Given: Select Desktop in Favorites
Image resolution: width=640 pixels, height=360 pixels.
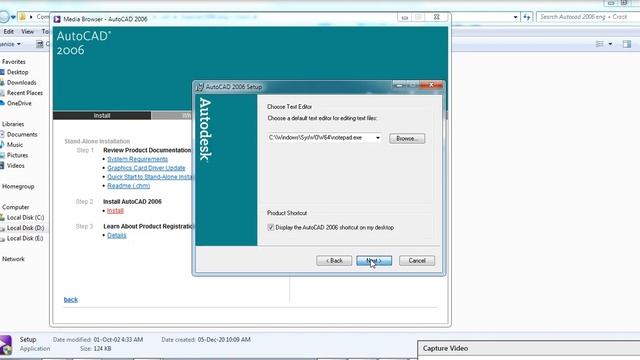Looking at the screenshot, I should coord(18,72).
